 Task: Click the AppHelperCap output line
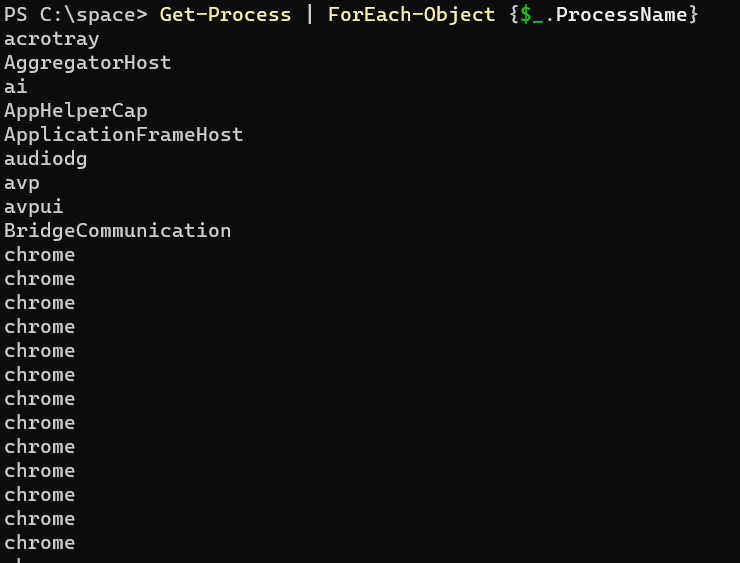pyautogui.click(x=76, y=111)
